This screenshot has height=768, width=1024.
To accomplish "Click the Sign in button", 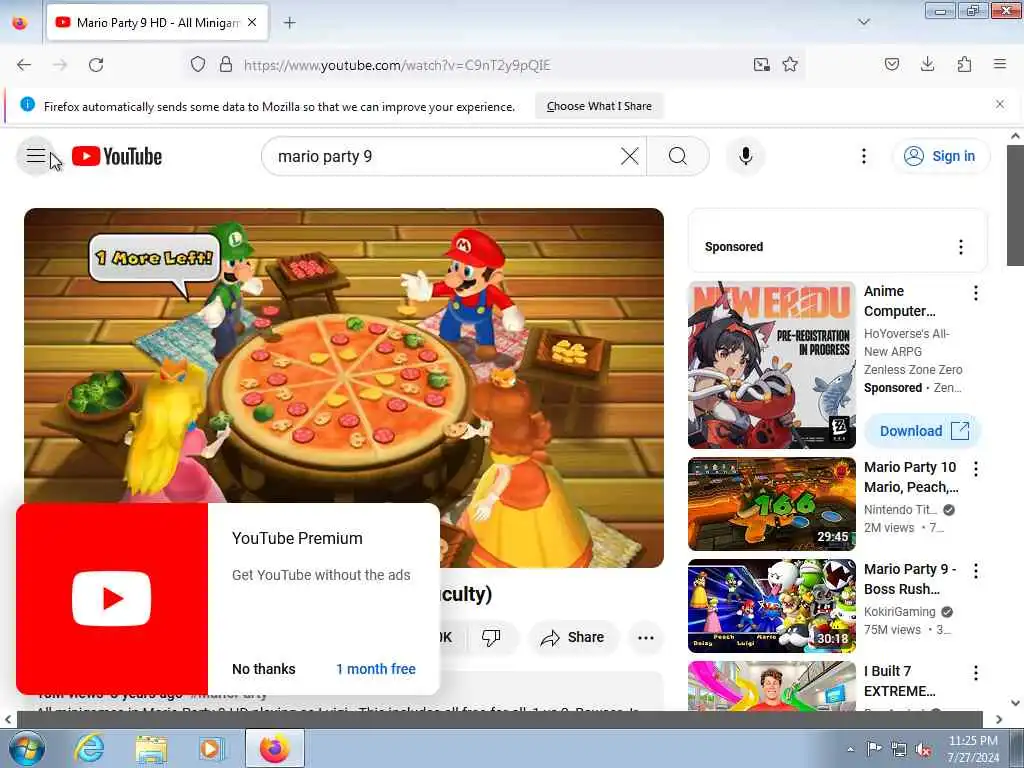I will (941, 156).
